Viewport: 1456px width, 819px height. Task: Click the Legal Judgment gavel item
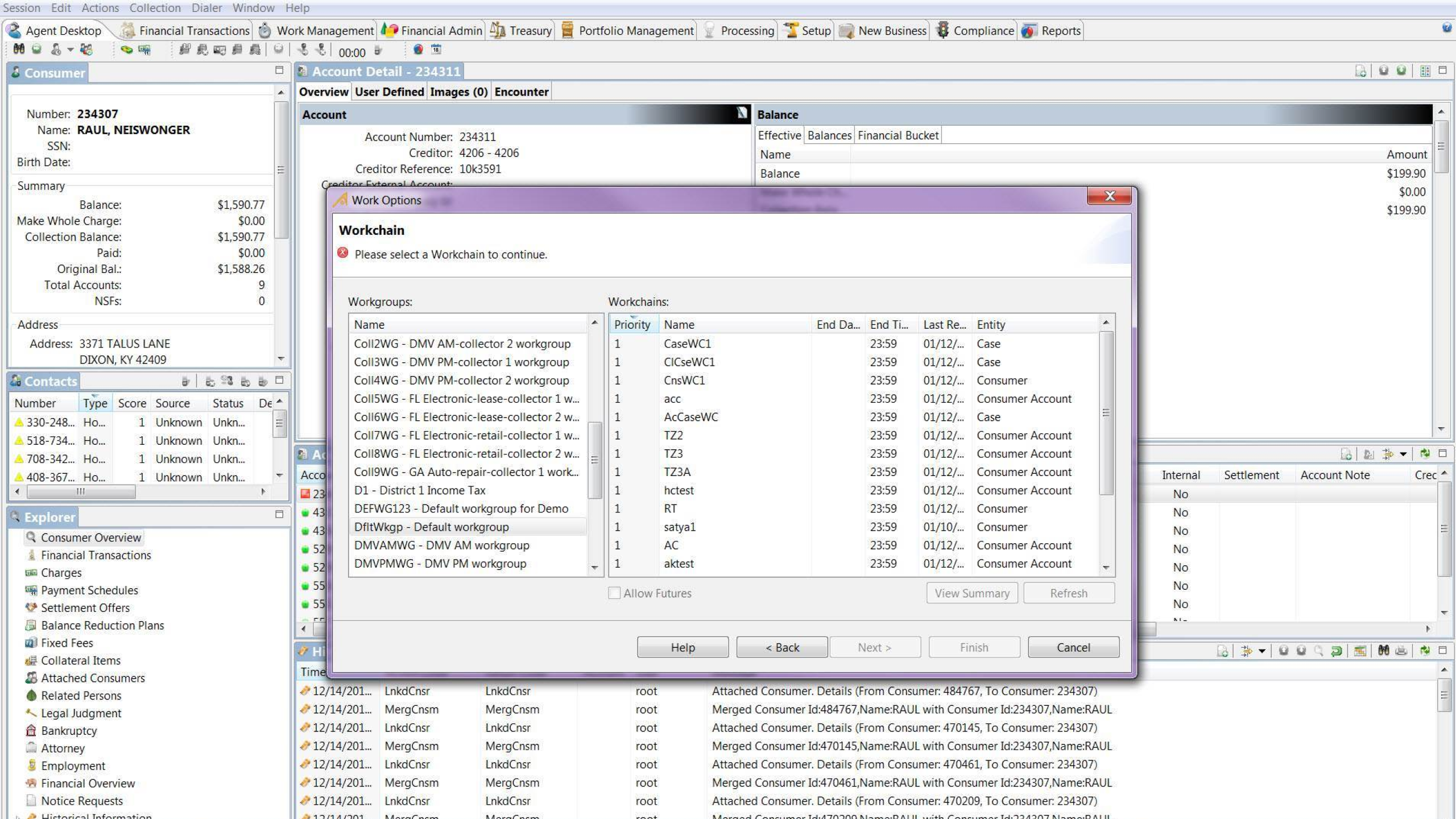(80, 713)
